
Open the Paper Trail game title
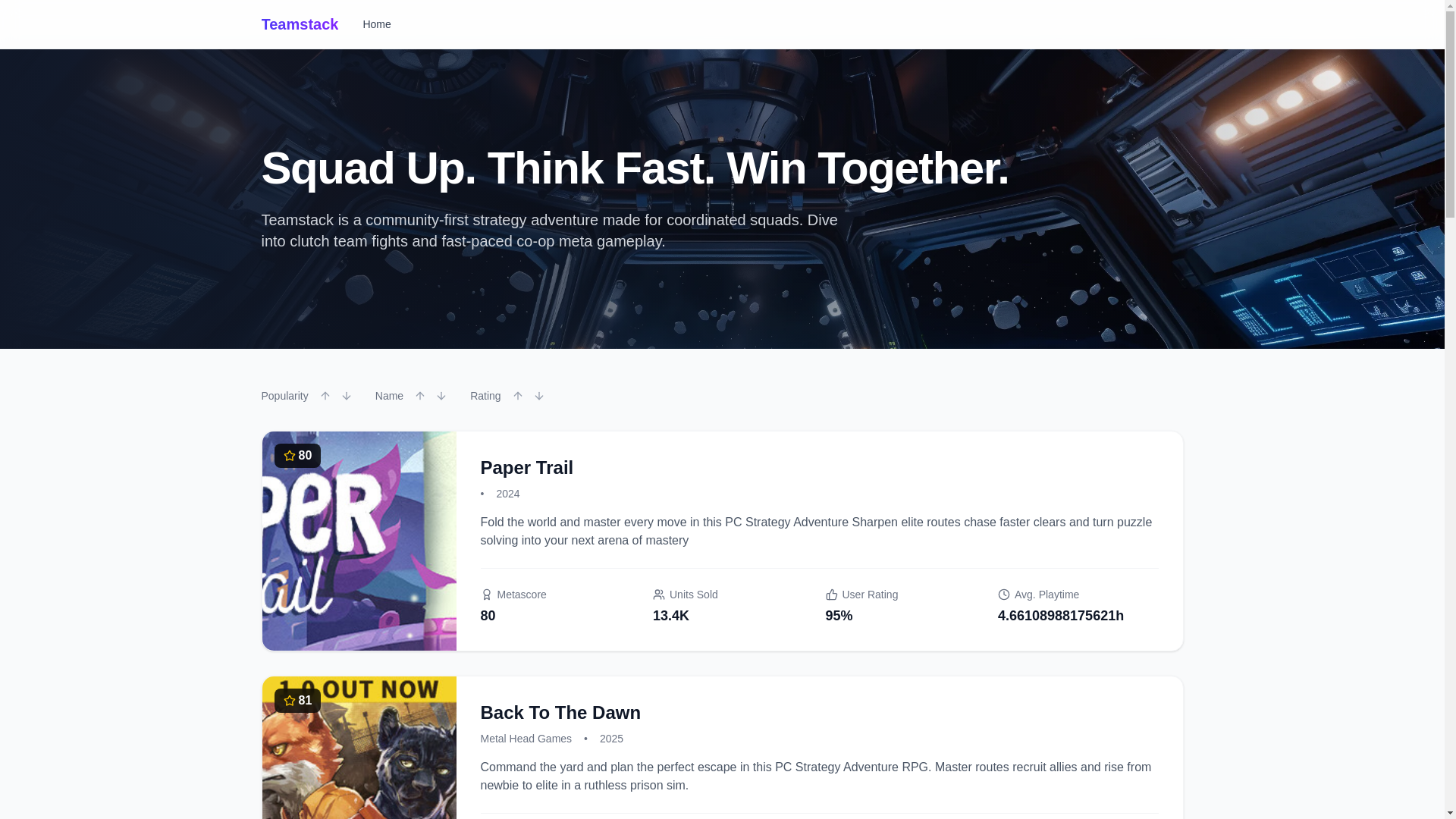pyautogui.click(x=527, y=468)
